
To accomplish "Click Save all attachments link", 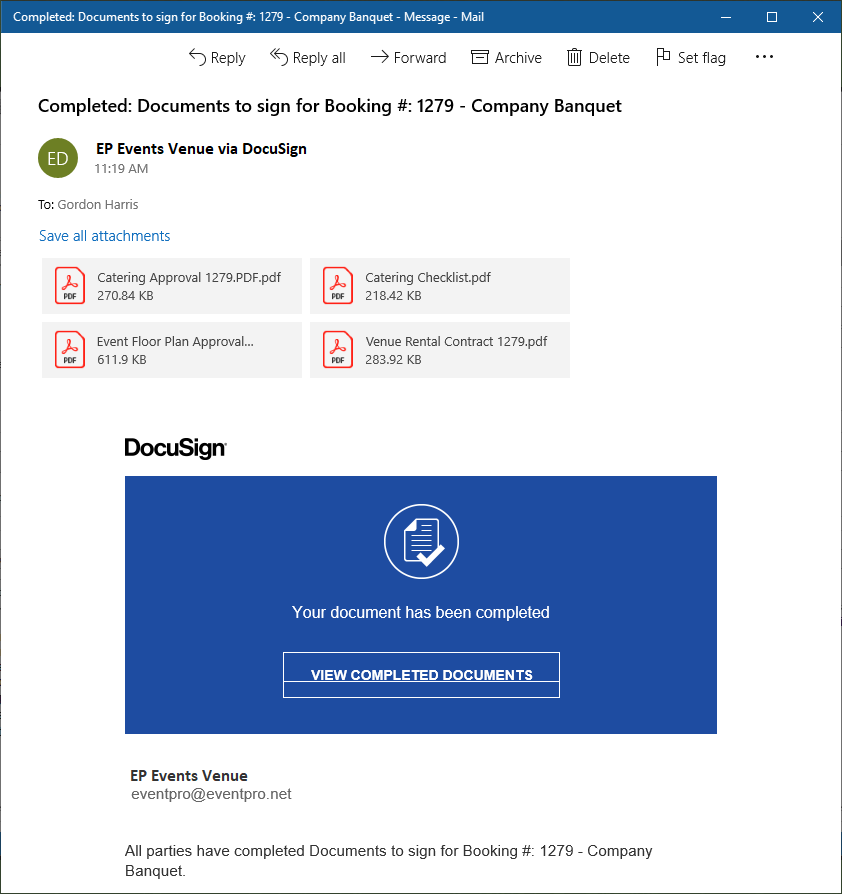I will click(104, 236).
